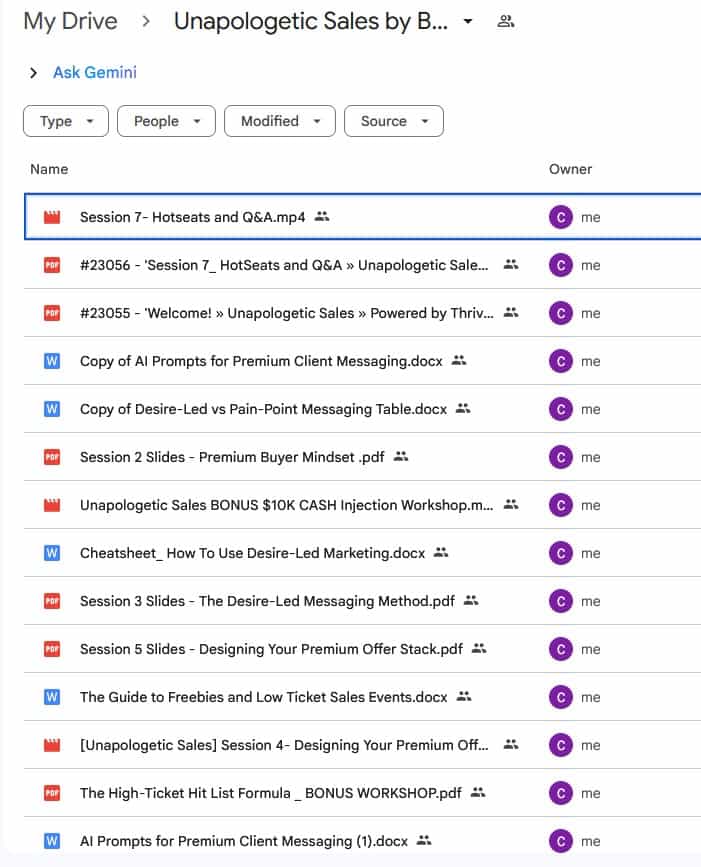Sort files by the Name column header

coord(49,169)
